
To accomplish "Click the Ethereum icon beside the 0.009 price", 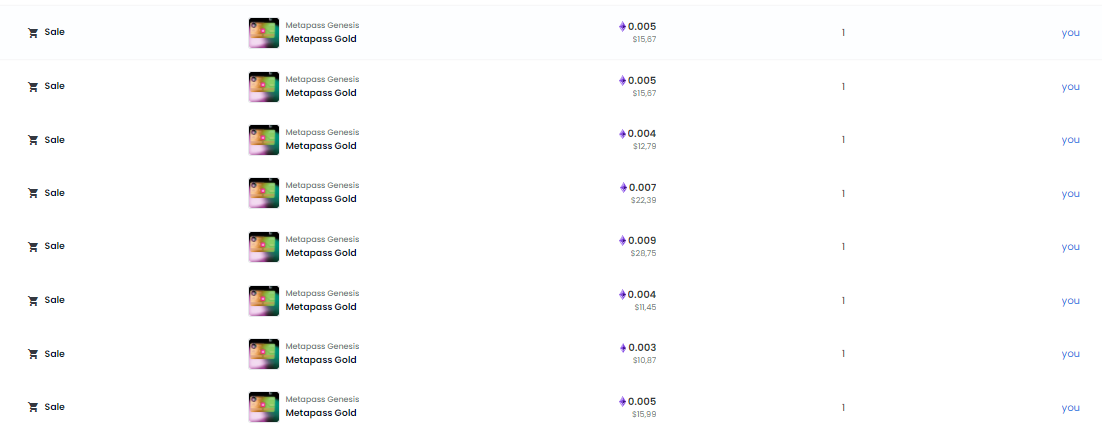I will pos(622,240).
